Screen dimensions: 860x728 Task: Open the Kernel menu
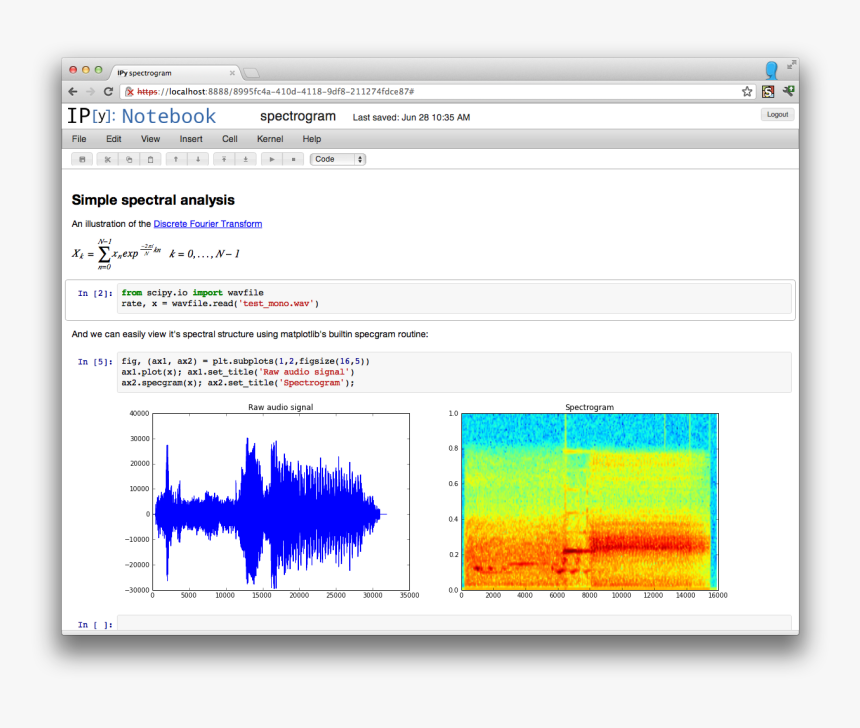pos(269,139)
